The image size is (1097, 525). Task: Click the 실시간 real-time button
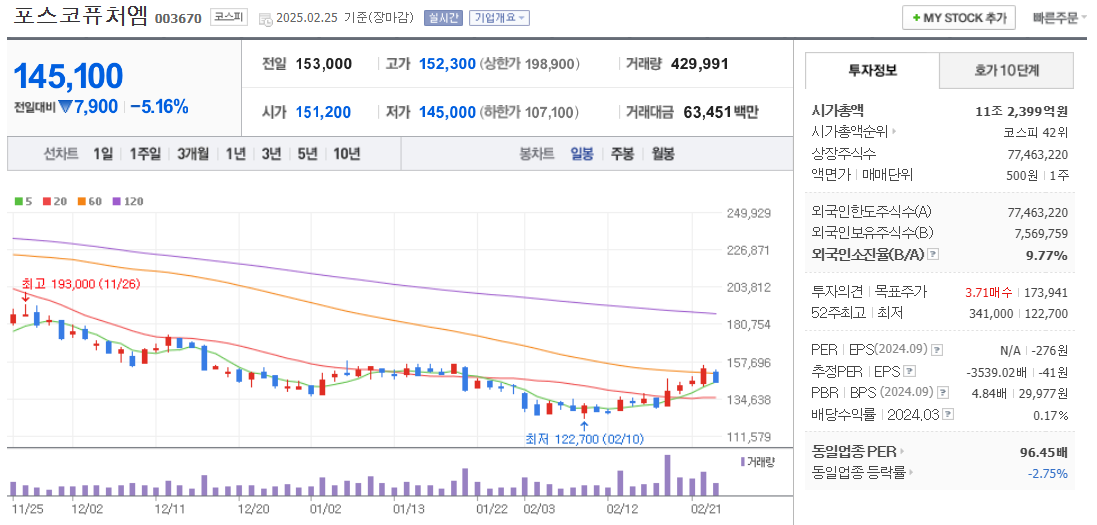[x=443, y=18]
